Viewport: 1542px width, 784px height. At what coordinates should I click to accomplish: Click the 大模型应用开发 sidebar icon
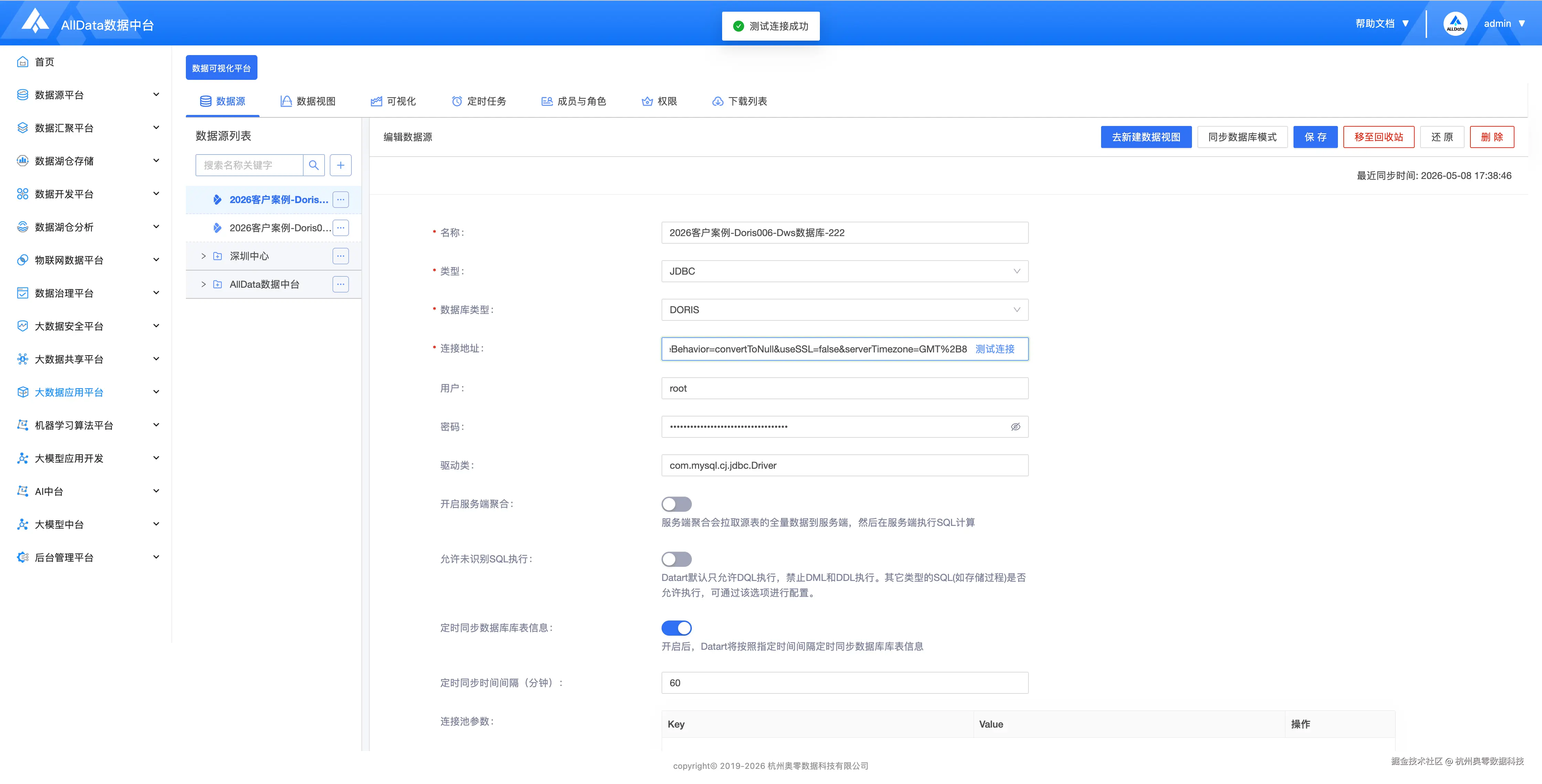[x=23, y=458]
